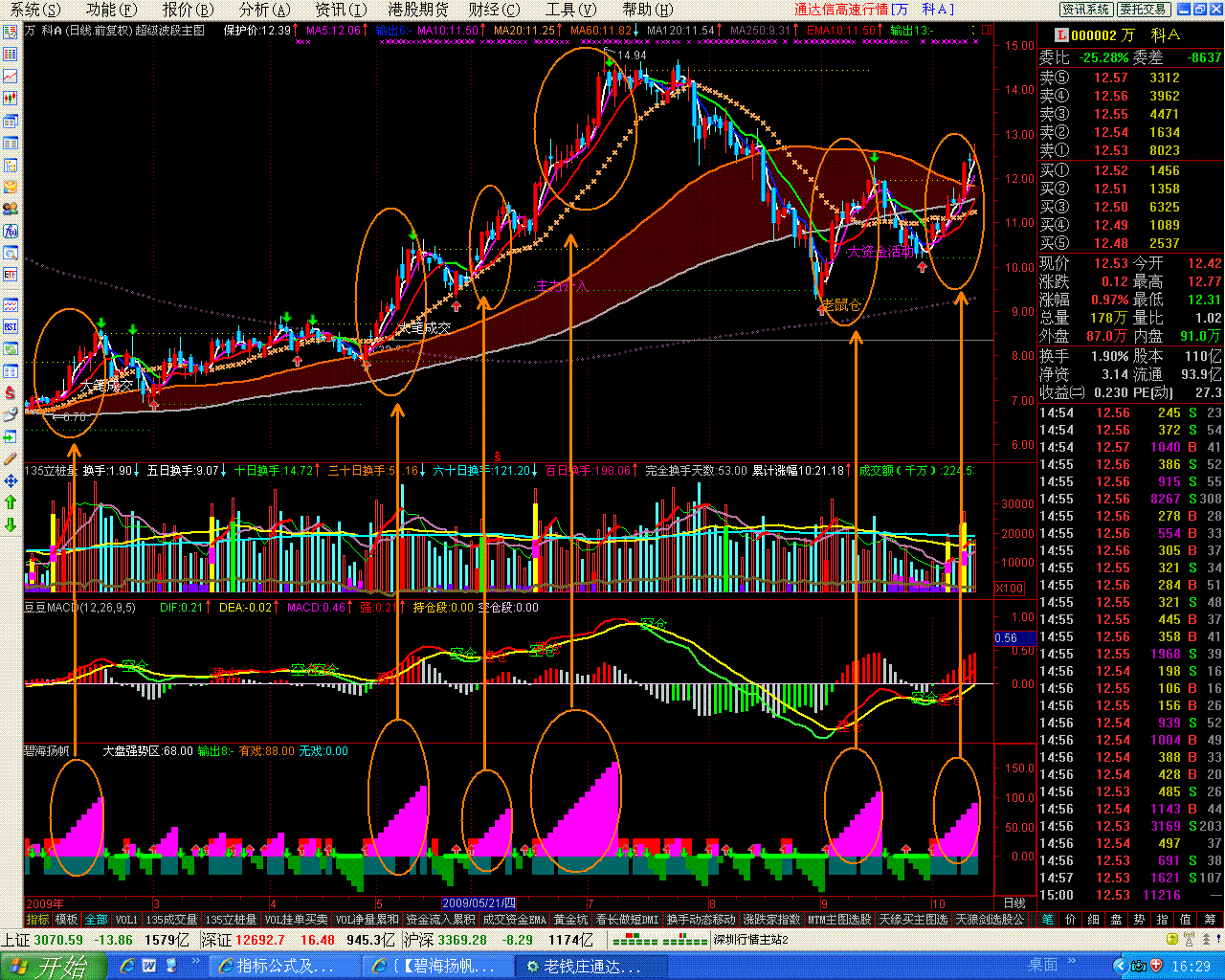The height and width of the screenshot is (980, 1225).
Task: Open the 分析(A) menu
Action: pos(264,10)
